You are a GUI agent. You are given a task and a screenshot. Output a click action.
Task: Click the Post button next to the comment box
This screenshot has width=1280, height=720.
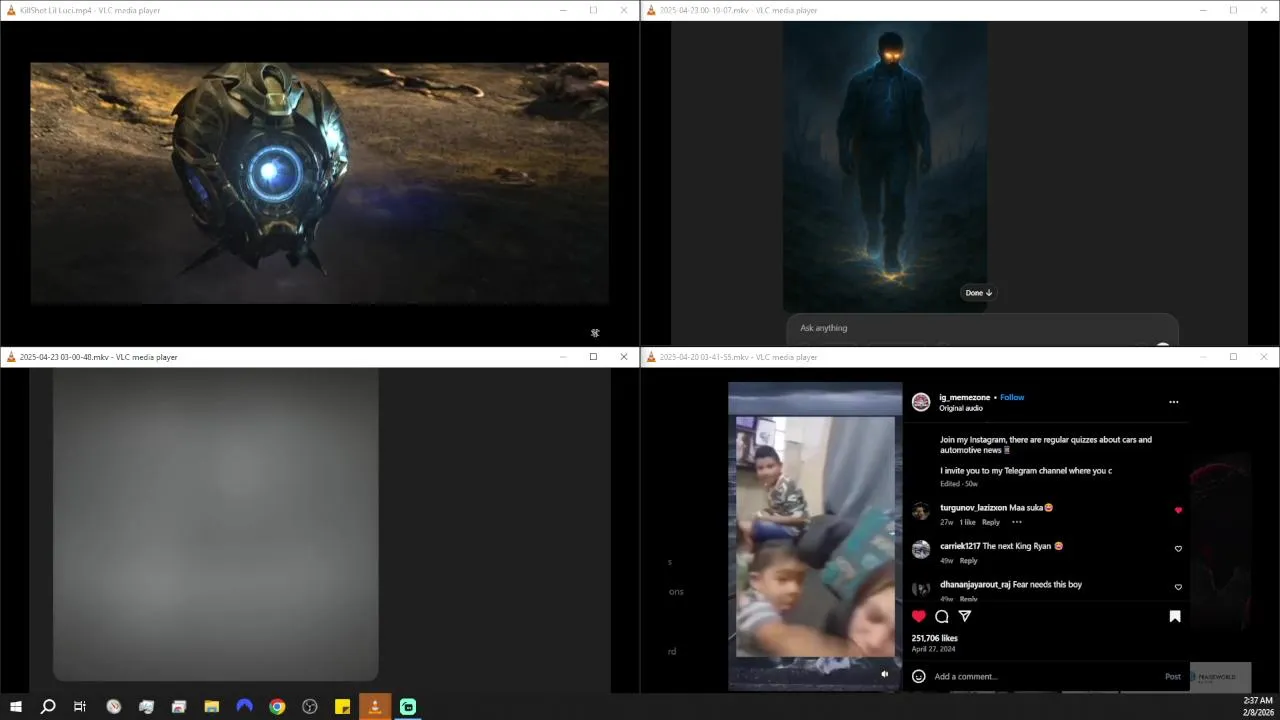[1173, 676]
